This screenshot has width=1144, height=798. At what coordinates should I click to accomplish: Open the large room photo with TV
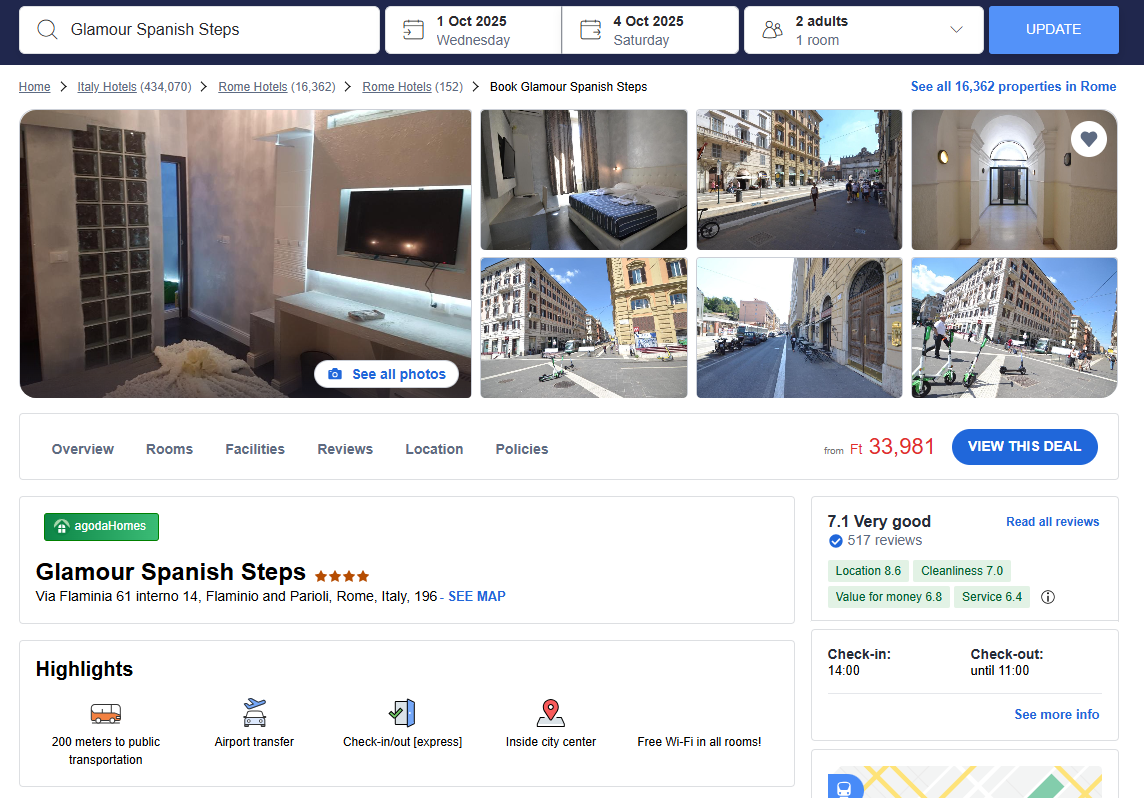click(x=245, y=254)
